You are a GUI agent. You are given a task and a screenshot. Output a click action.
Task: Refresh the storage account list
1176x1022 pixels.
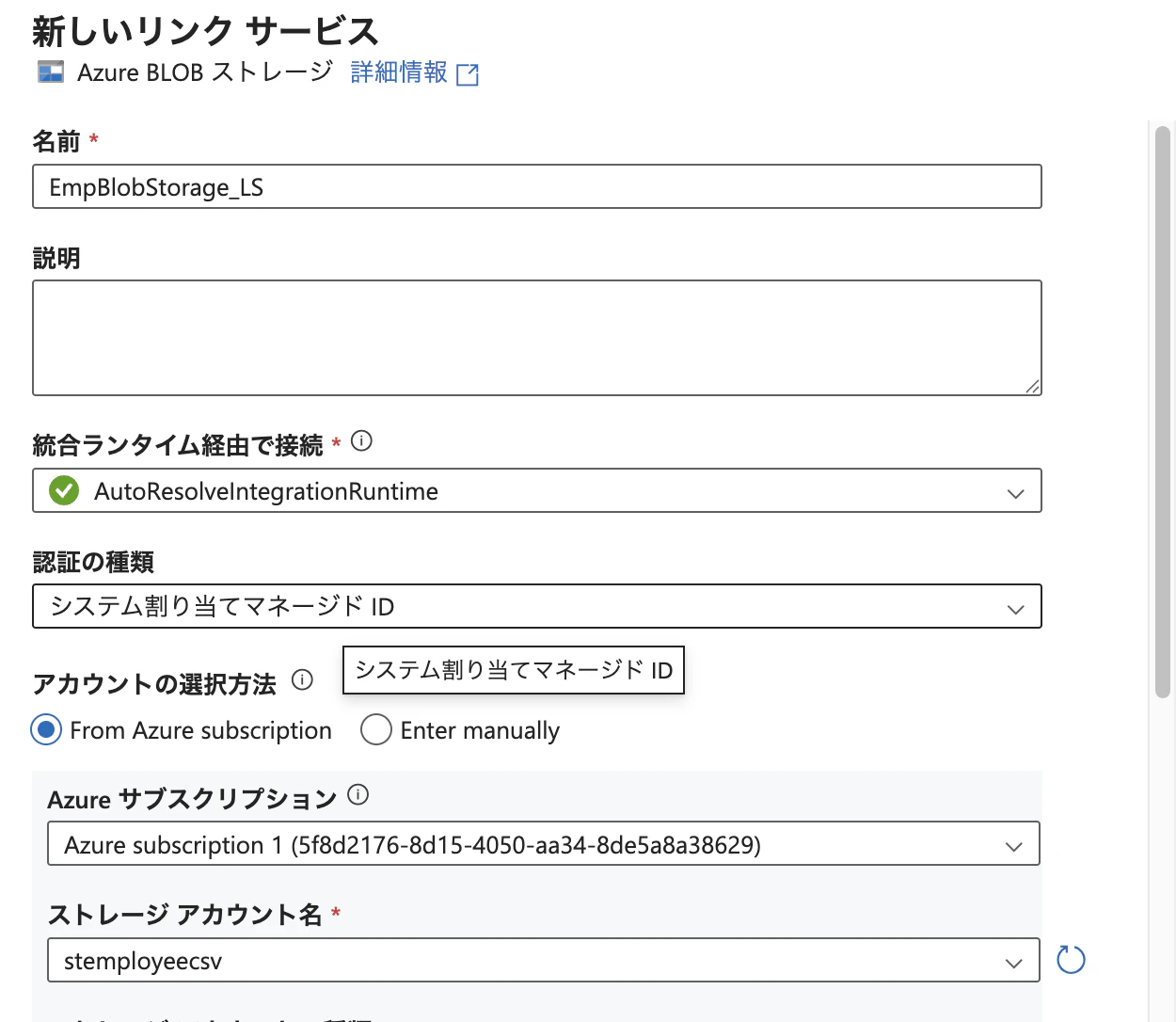1070,959
